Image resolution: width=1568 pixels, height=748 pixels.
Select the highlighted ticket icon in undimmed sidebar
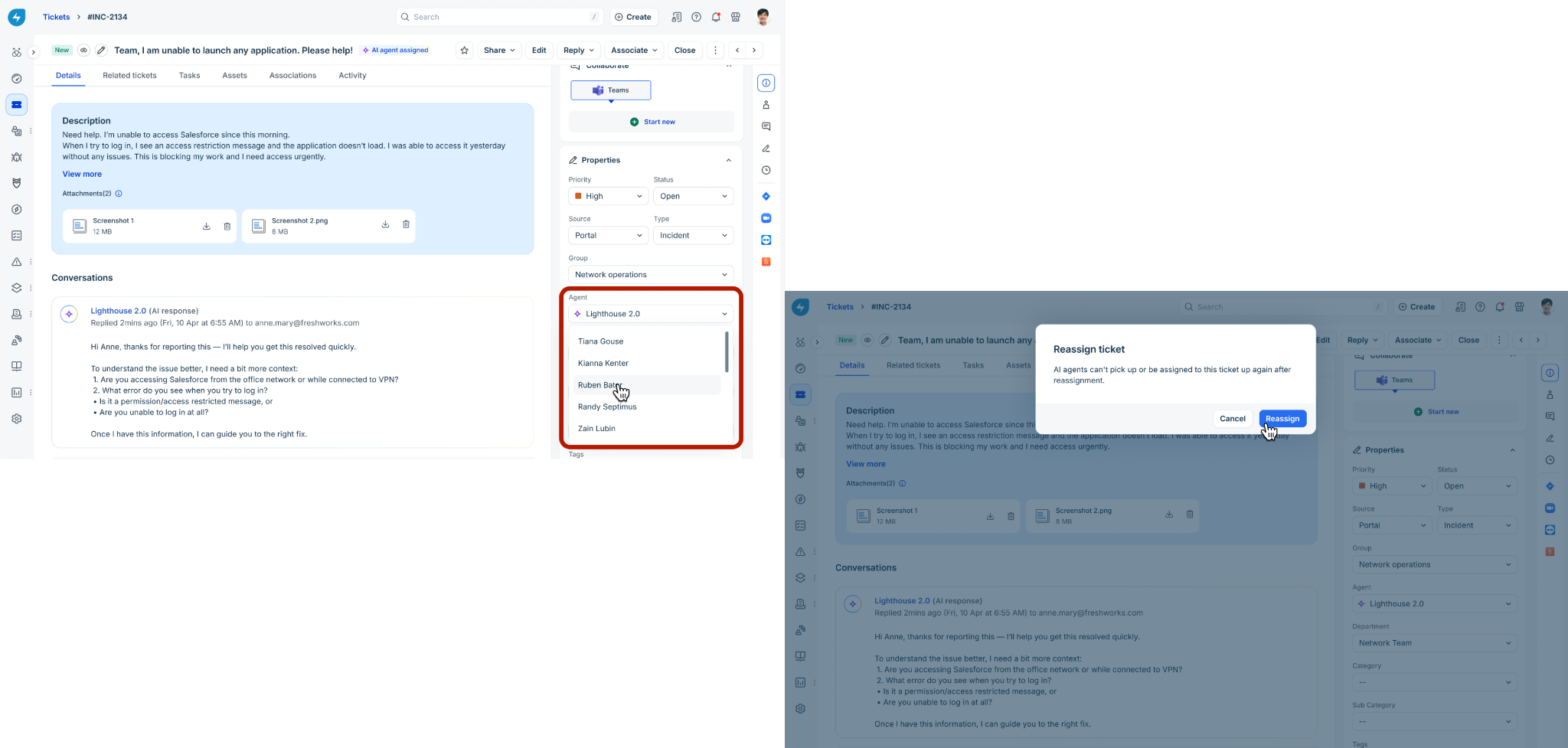(16, 105)
